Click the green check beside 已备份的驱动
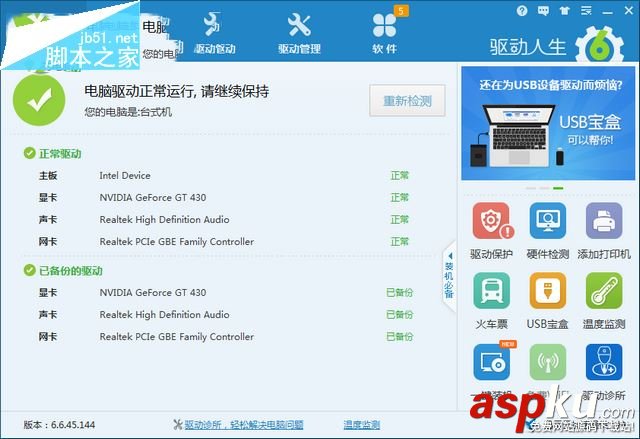 pyautogui.click(x=29, y=270)
